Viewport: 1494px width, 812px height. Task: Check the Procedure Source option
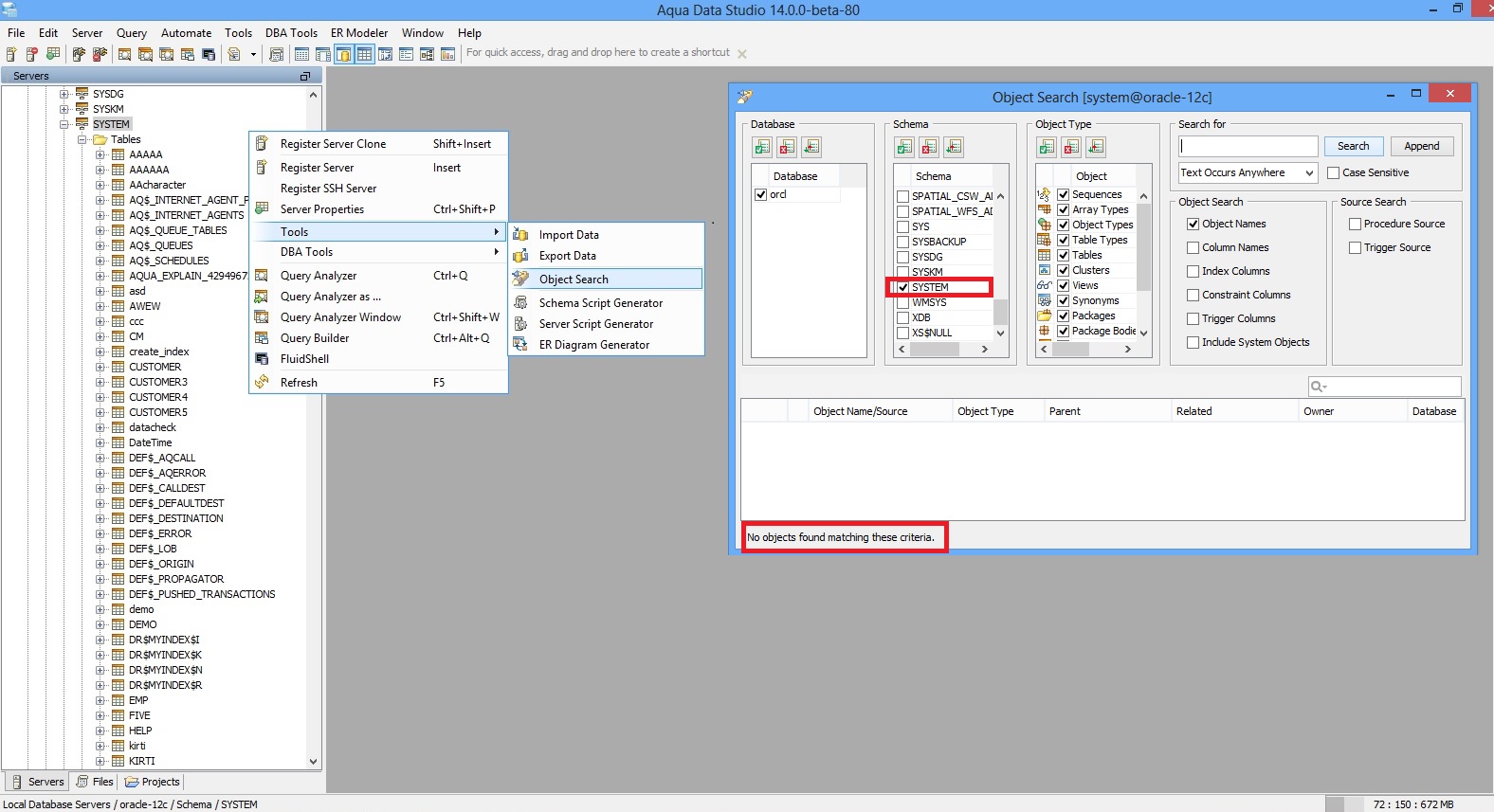(x=1356, y=224)
